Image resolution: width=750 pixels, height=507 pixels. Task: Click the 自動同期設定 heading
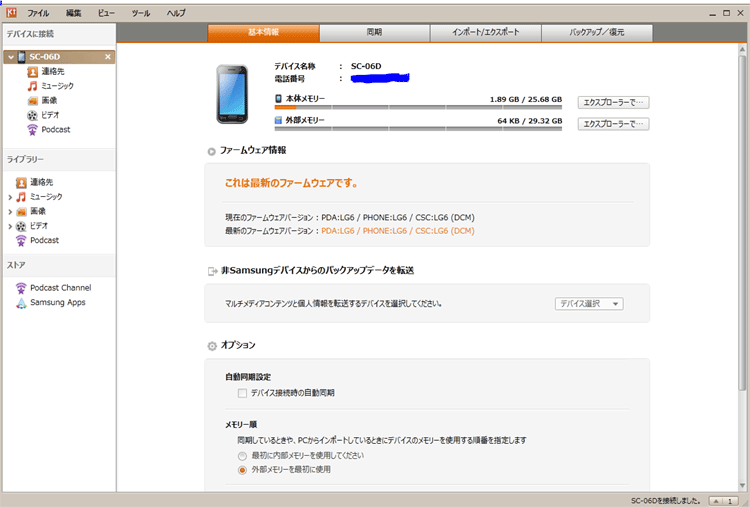(248, 377)
